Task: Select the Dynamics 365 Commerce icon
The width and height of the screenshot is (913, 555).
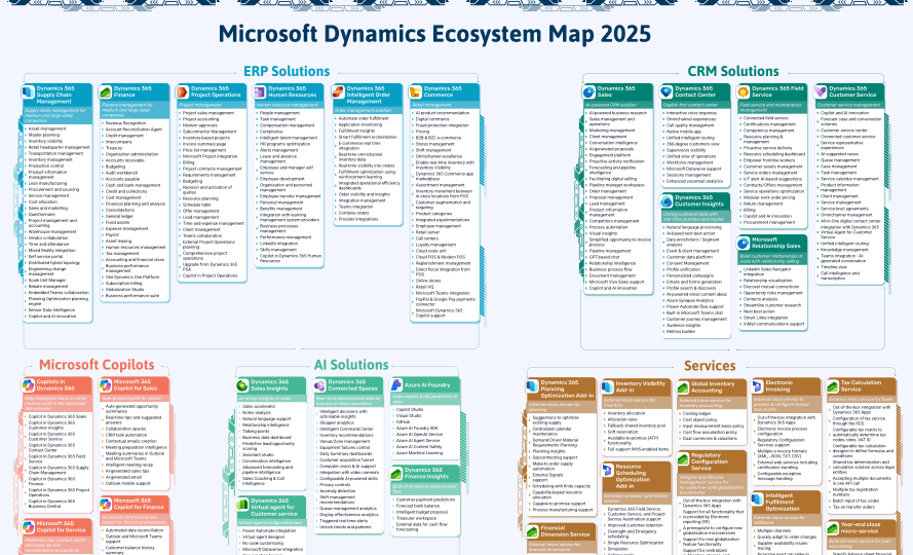Action: [x=415, y=92]
